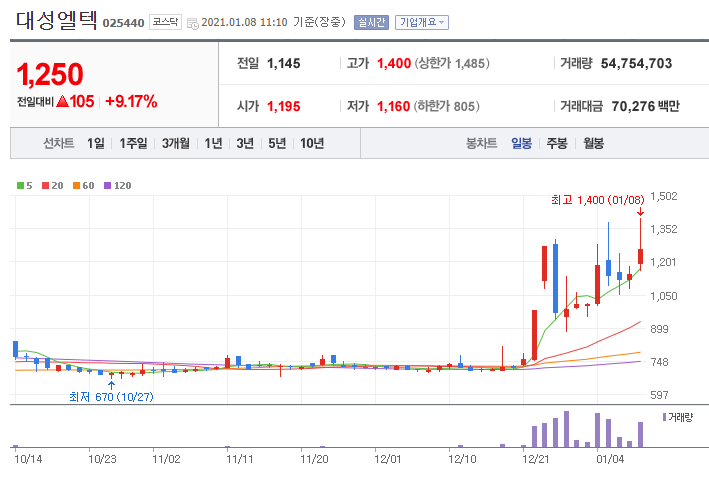Click the current price 1,250
709x484 pixels.
tap(50, 74)
